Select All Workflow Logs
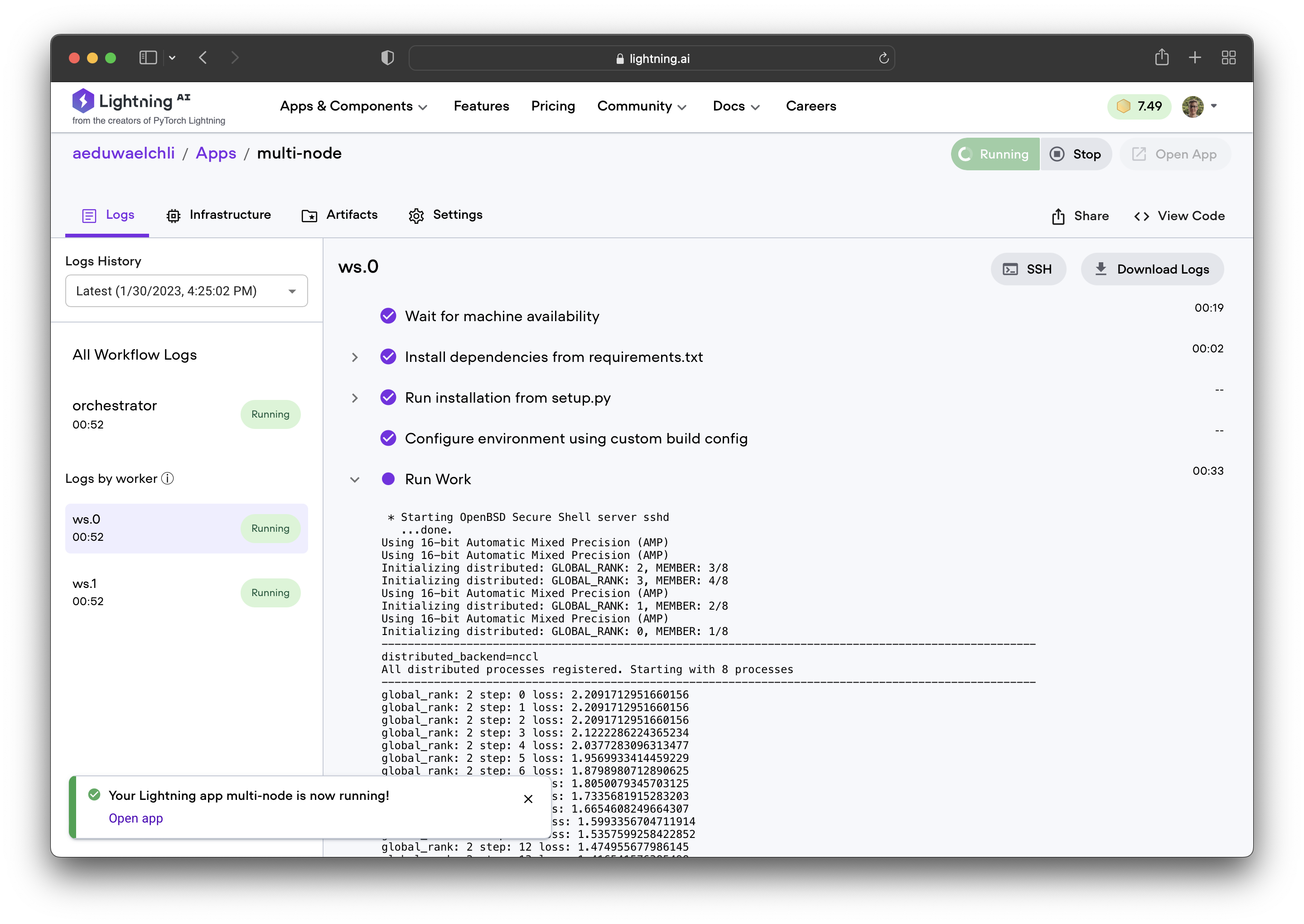The height and width of the screenshot is (924, 1304). click(x=134, y=355)
